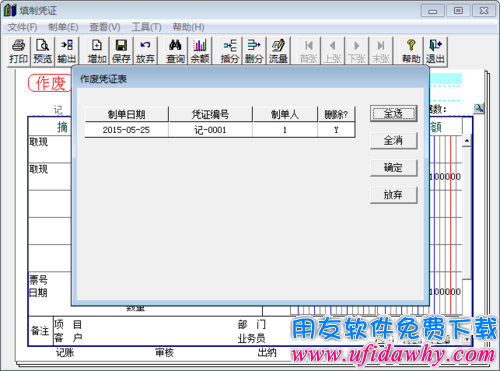Go to next voucher with 下张
This screenshot has width=500, height=371.
[357, 51]
